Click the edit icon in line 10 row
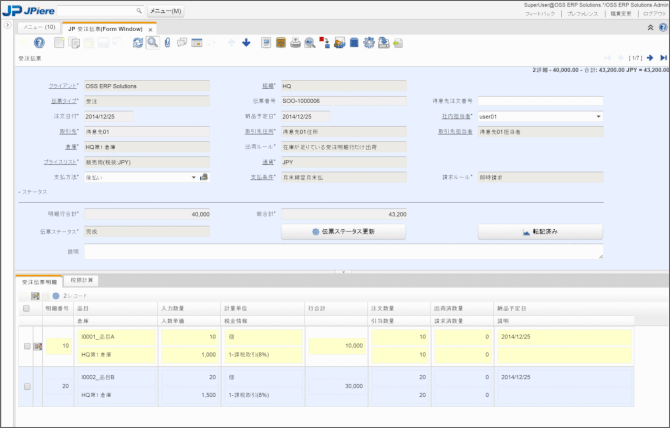Image resolution: width=670 pixels, height=428 pixels. [38, 346]
